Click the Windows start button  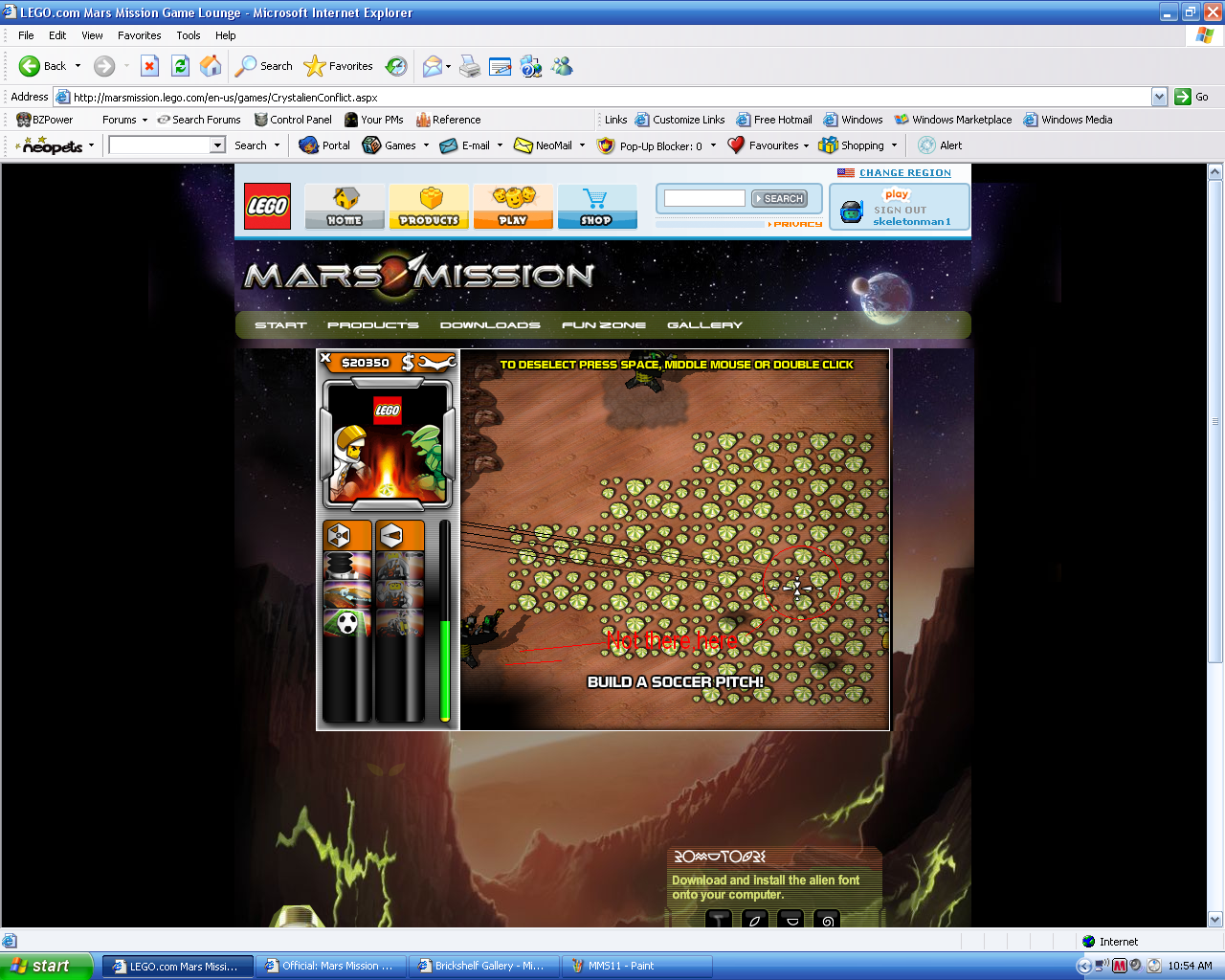click(x=46, y=966)
